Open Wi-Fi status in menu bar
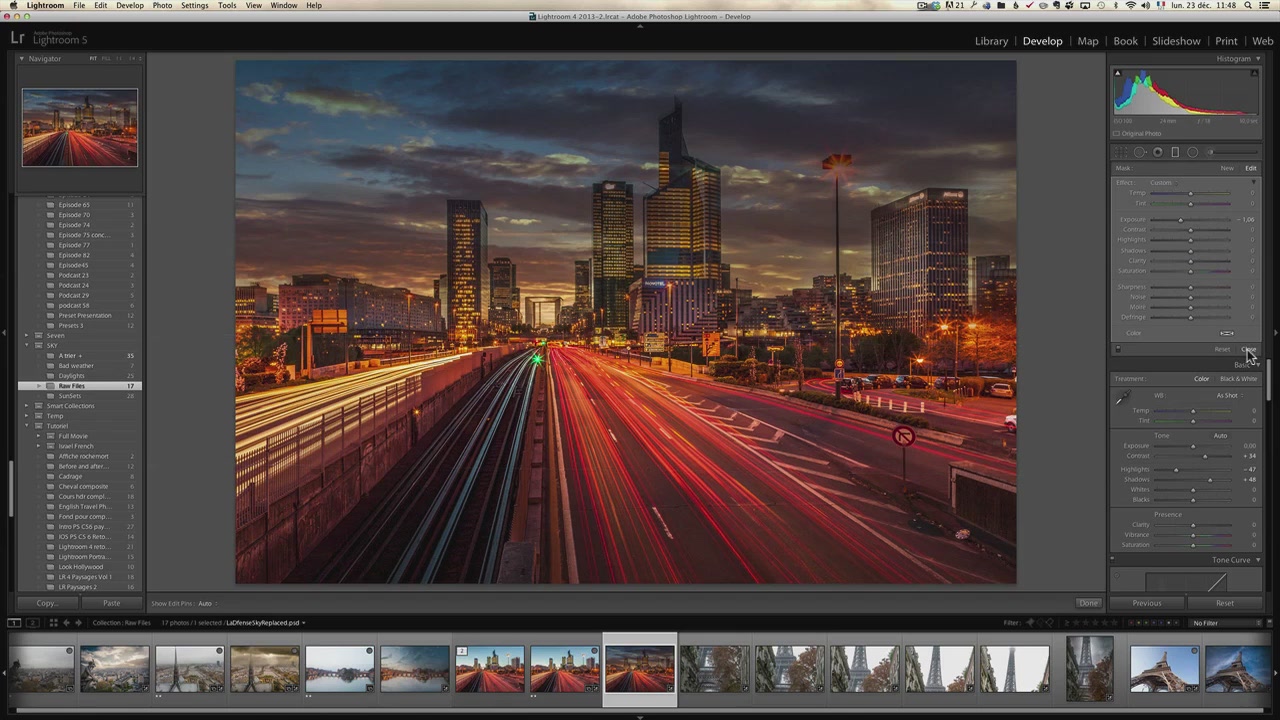Screen dimensions: 1280x720 [x=1130, y=5]
